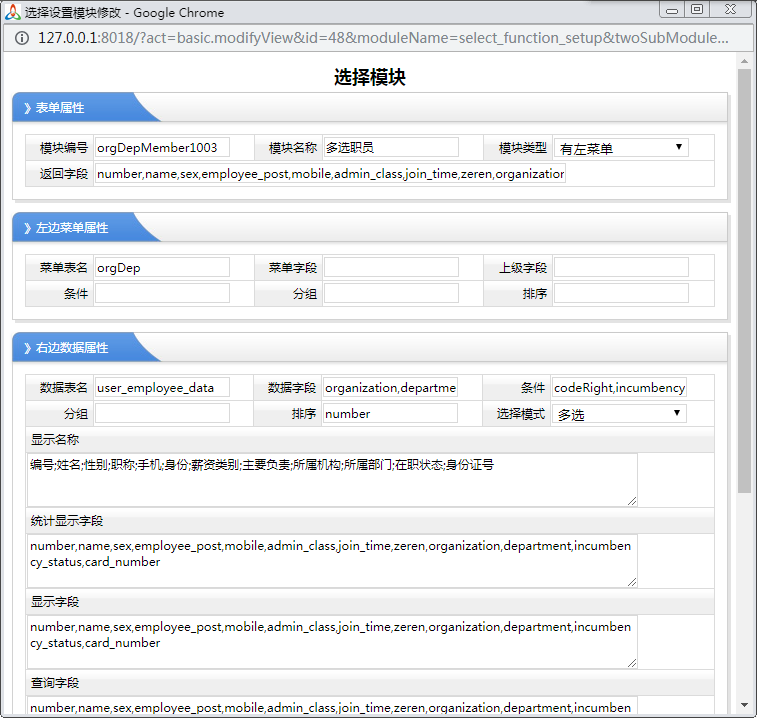The height and width of the screenshot is (718, 757).
Task: Click the site info icon in address bar
Action: click(x=21, y=38)
